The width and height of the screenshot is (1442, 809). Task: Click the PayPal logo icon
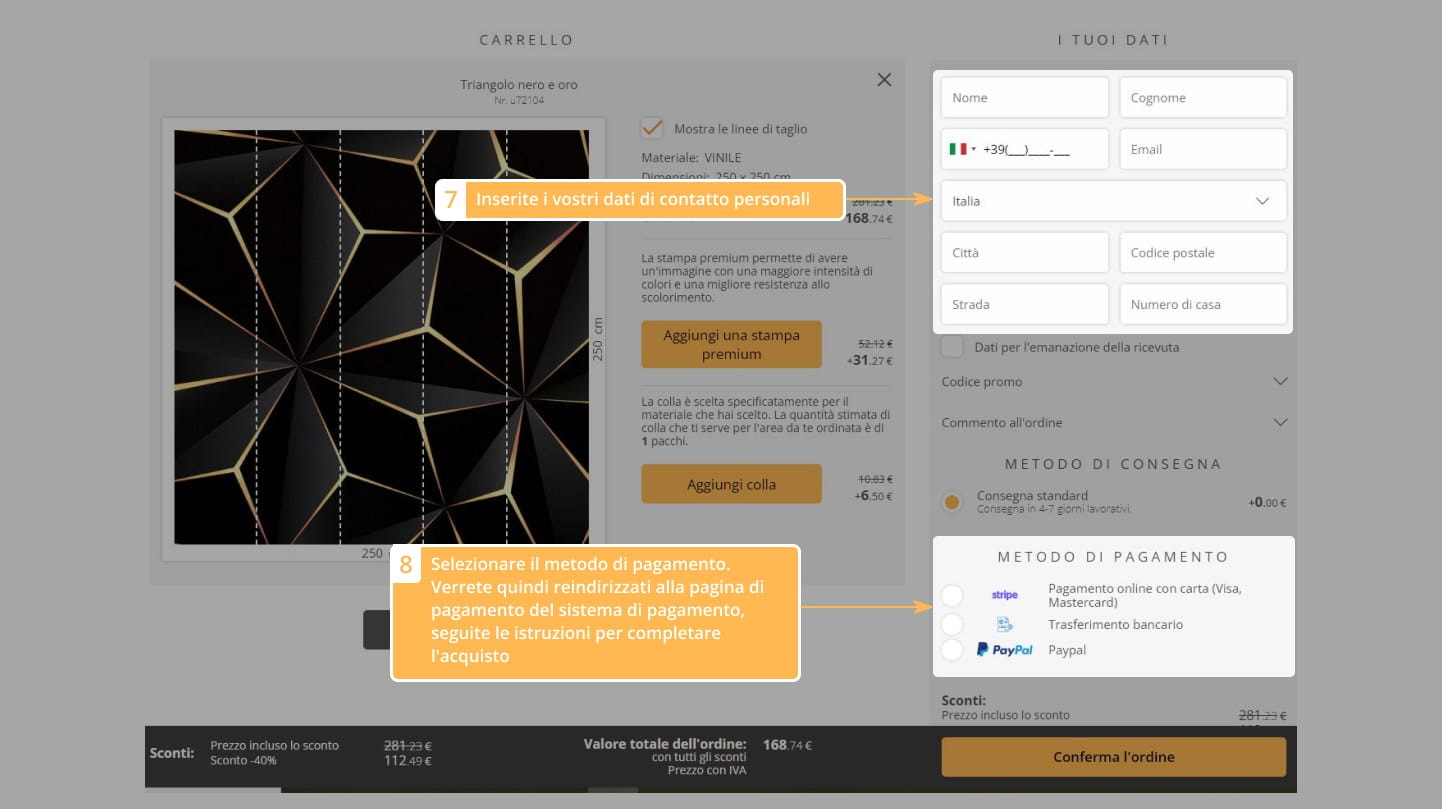(1004, 650)
